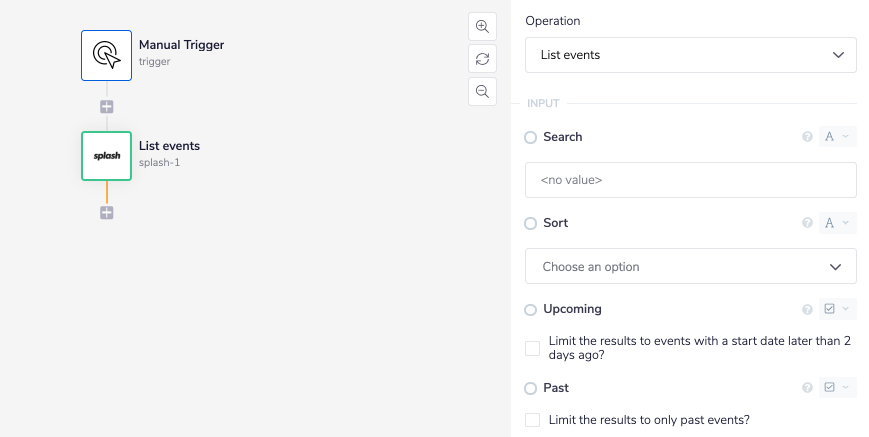Show help for the Past field
This screenshot has height=437, width=869.
(807, 388)
